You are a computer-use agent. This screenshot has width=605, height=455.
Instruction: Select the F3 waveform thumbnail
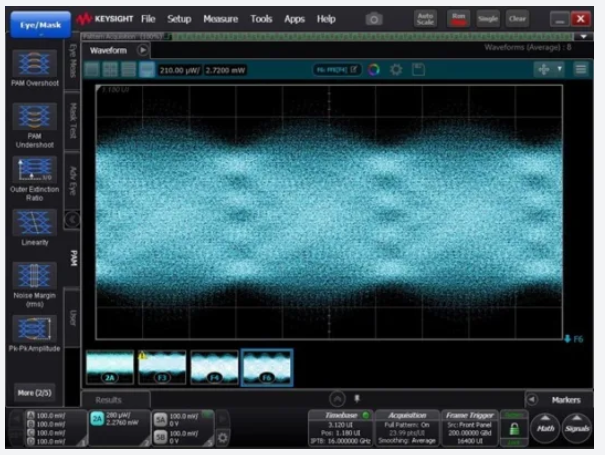coord(162,367)
